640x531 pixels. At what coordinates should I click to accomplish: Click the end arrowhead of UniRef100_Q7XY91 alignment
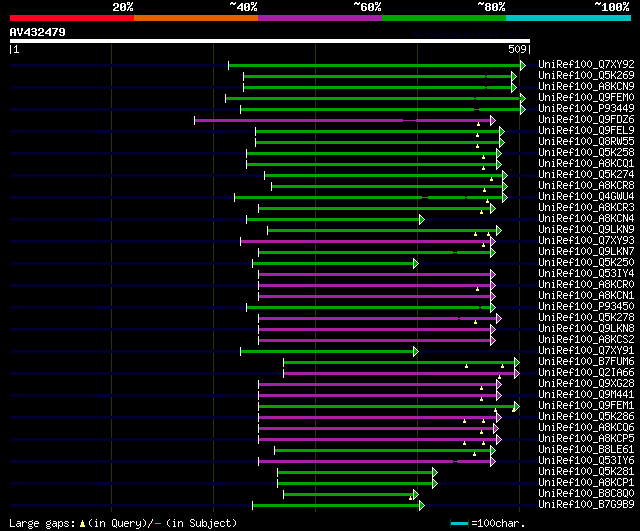pos(416,351)
